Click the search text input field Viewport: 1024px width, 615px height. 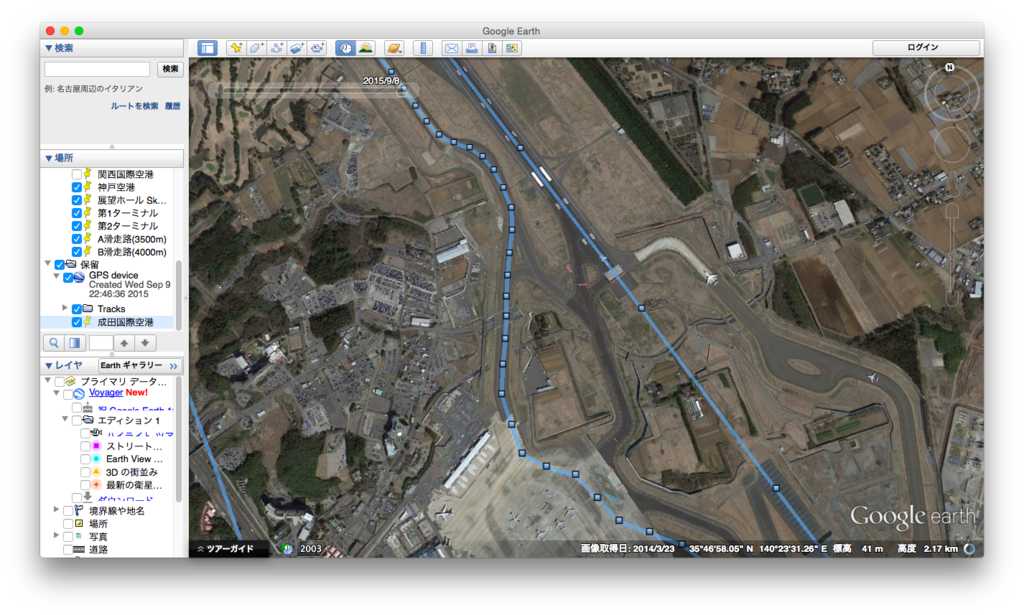pyautogui.click(x=97, y=69)
